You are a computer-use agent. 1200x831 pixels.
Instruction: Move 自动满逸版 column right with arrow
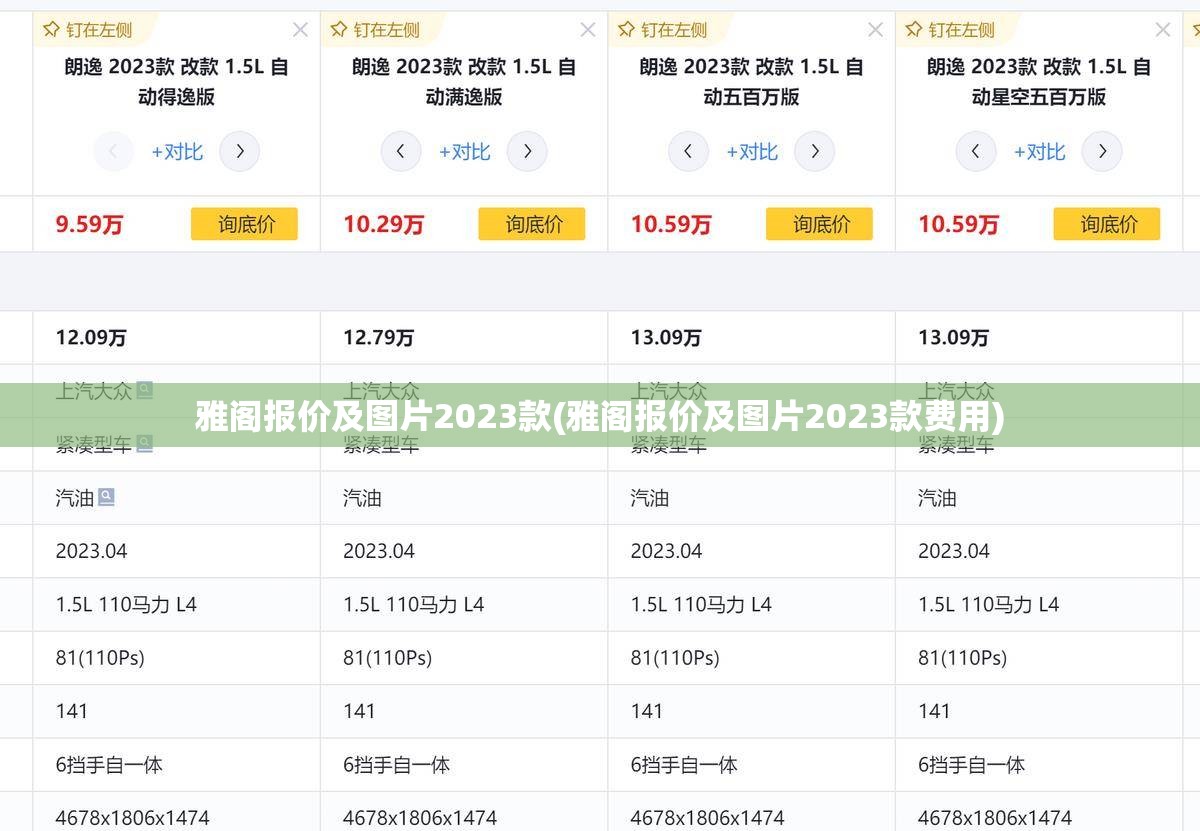point(527,152)
